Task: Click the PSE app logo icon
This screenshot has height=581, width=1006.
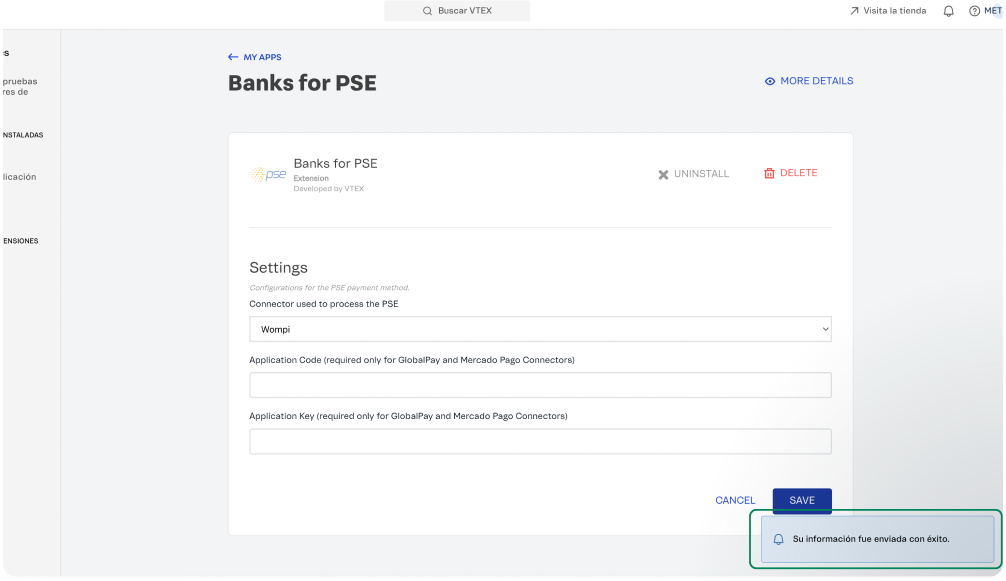Action: pos(266,174)
